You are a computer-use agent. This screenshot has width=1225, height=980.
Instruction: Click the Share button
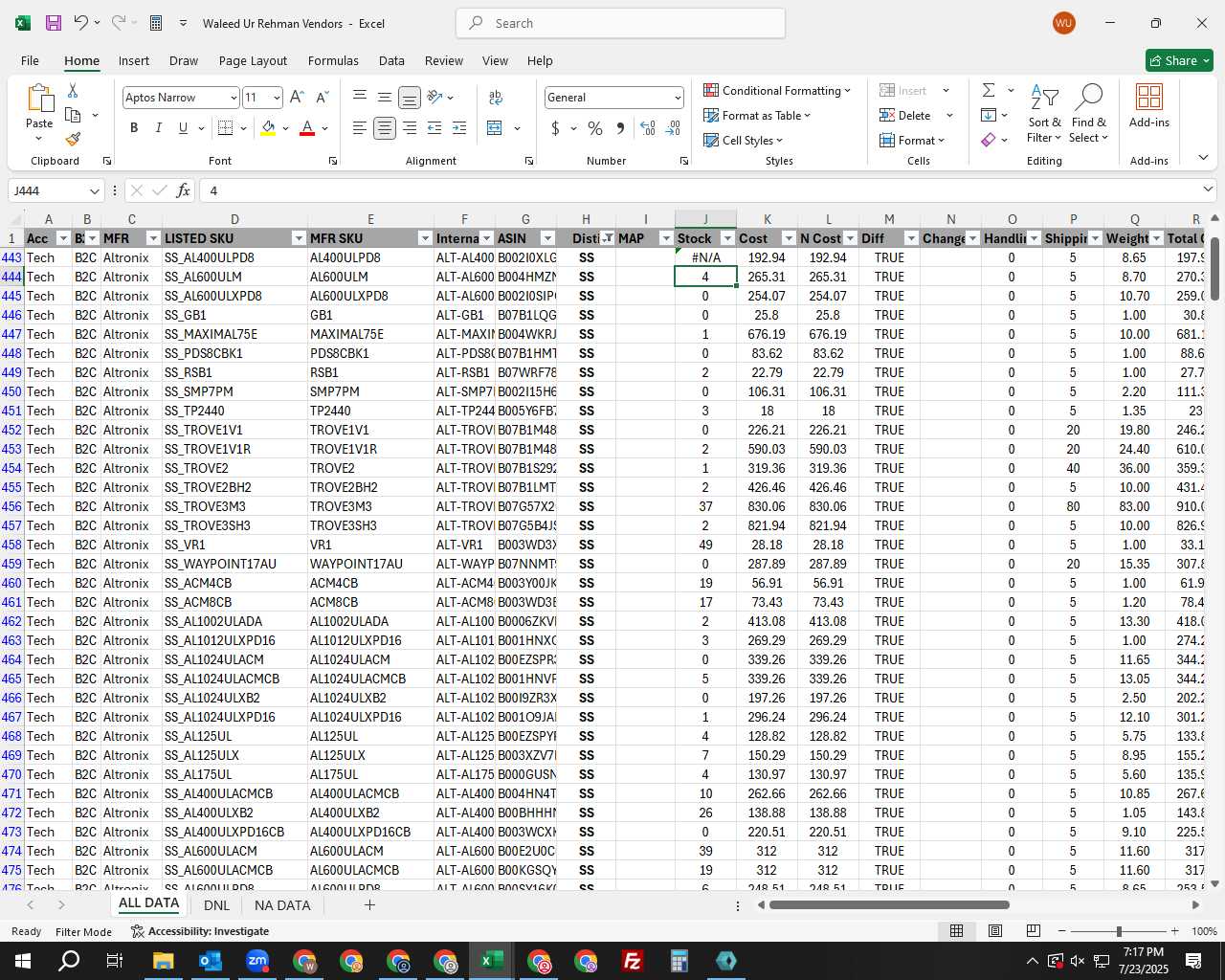point(1179,60)
